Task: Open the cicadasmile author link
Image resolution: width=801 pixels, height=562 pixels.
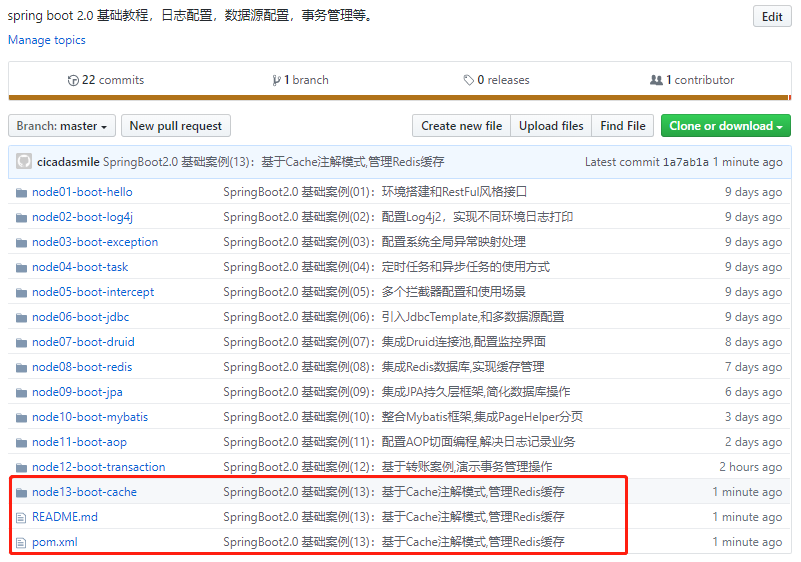Action: [68, 162]
